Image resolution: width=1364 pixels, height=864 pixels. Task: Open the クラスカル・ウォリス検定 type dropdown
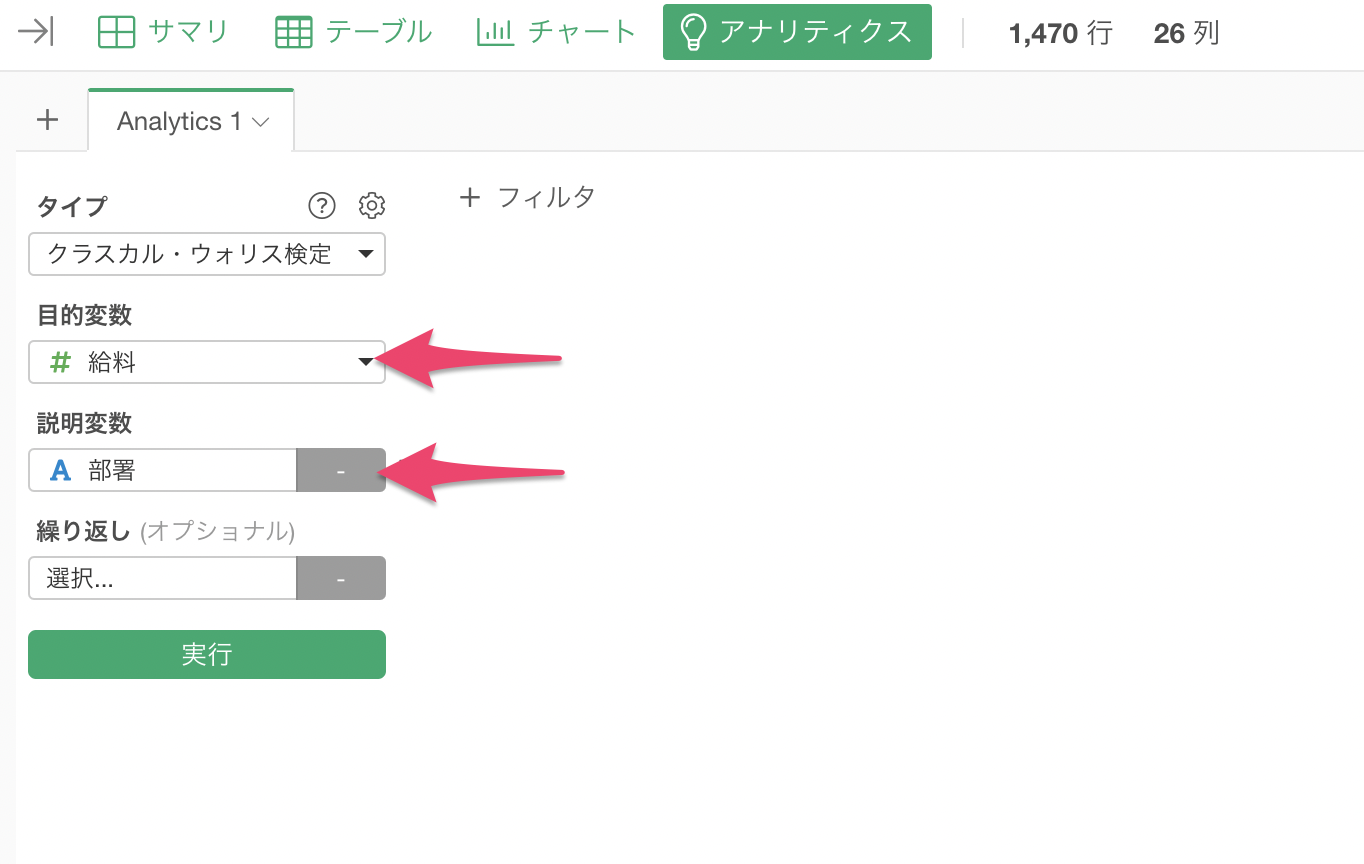207,254
